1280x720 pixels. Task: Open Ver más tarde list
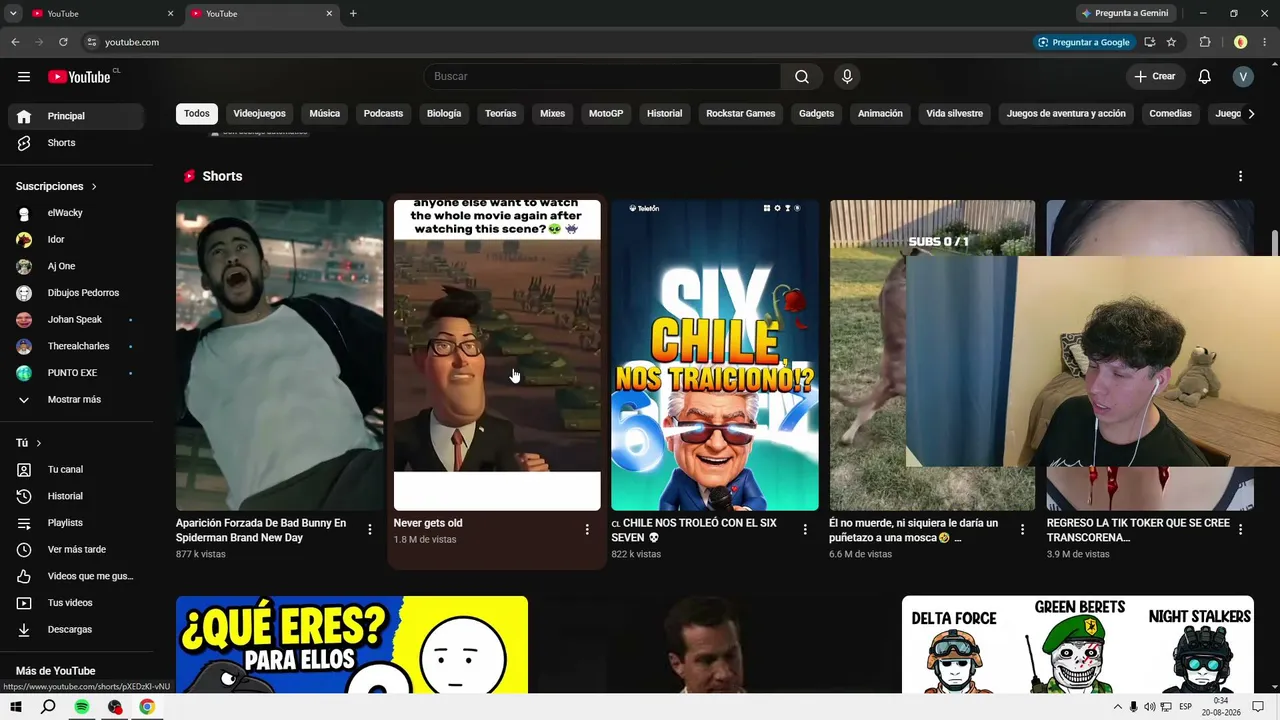[76, 550]
